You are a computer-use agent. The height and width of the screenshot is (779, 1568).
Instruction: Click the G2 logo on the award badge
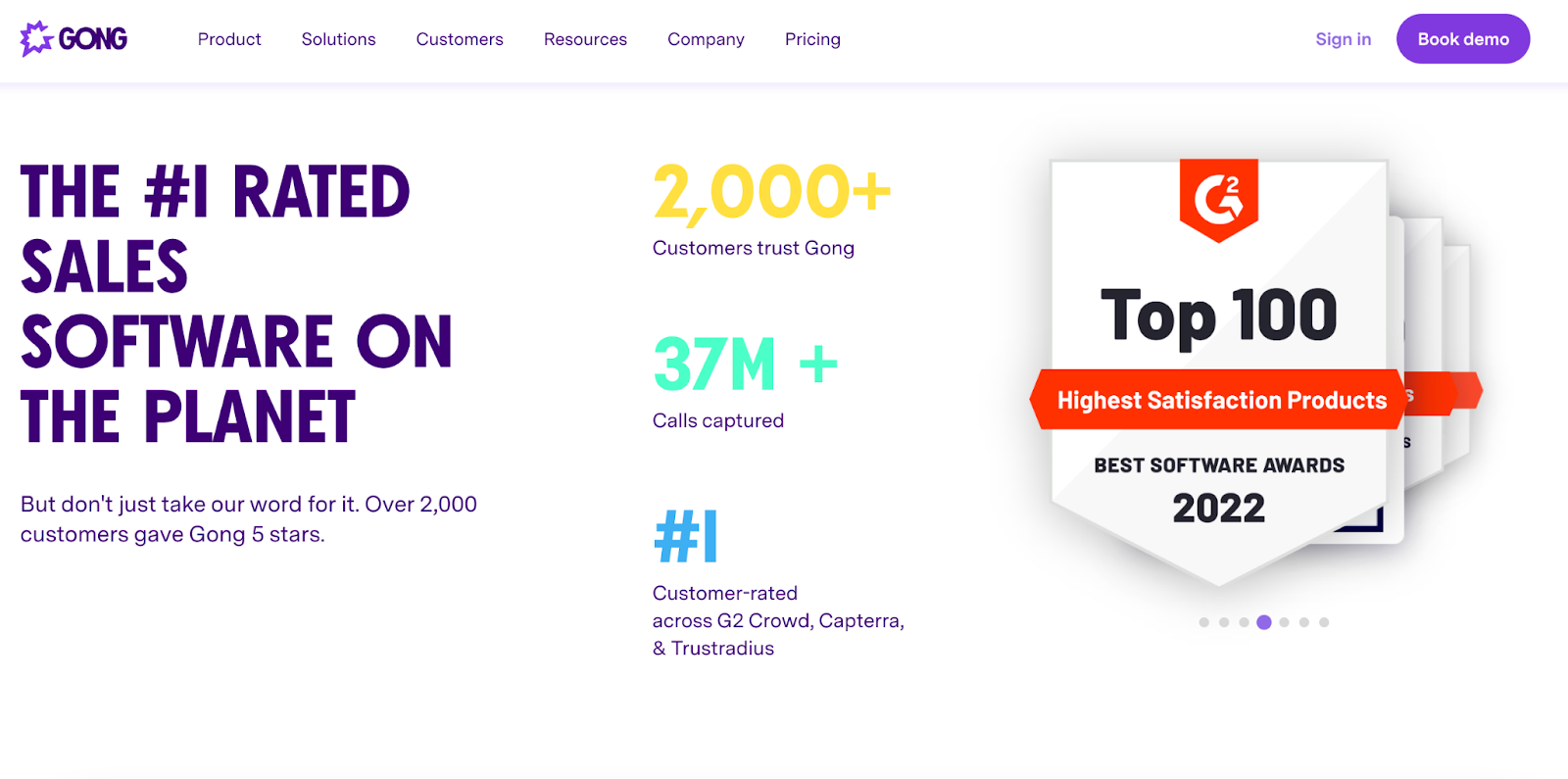click(1218, 200)
